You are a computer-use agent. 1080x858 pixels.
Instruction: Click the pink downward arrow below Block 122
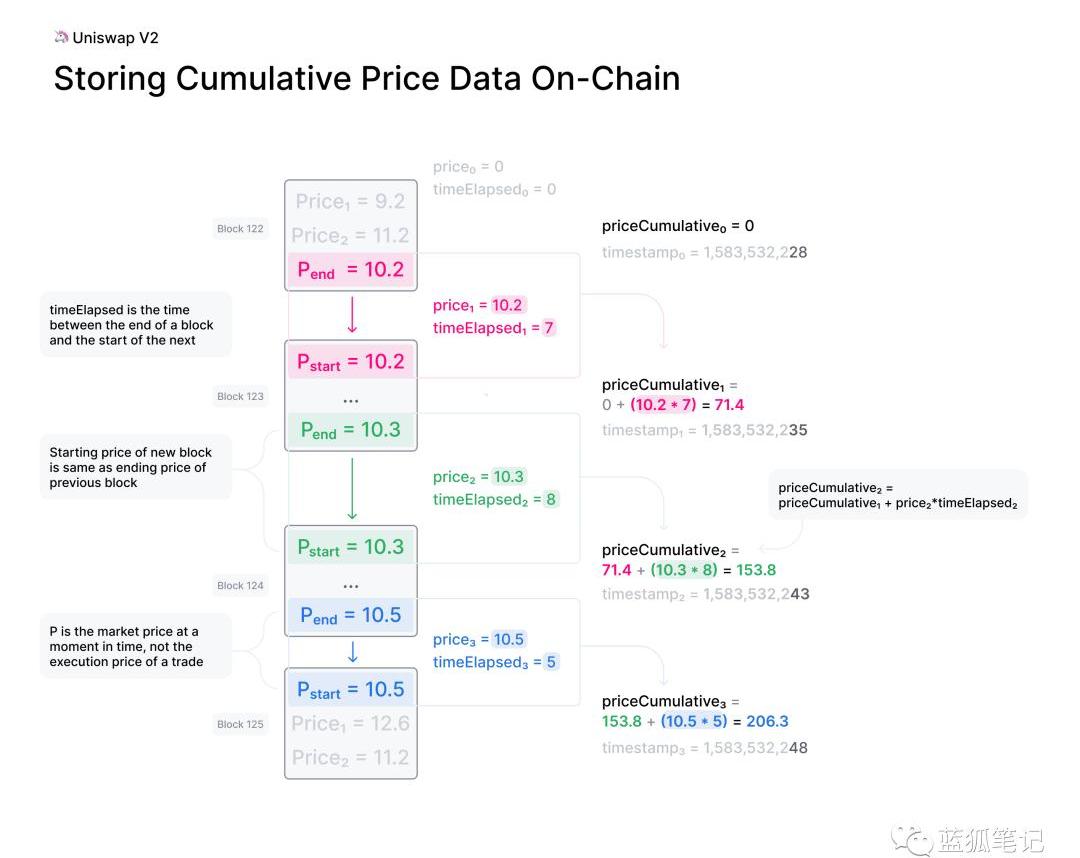point(352,314)
